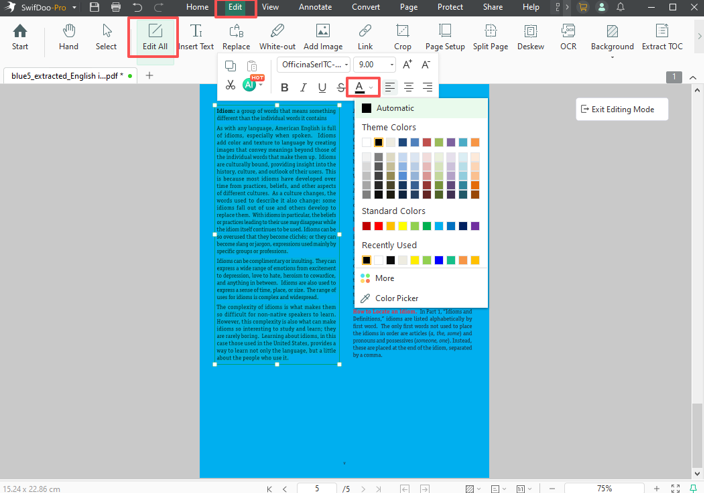Open the Crop tool

tap(402, 37)
